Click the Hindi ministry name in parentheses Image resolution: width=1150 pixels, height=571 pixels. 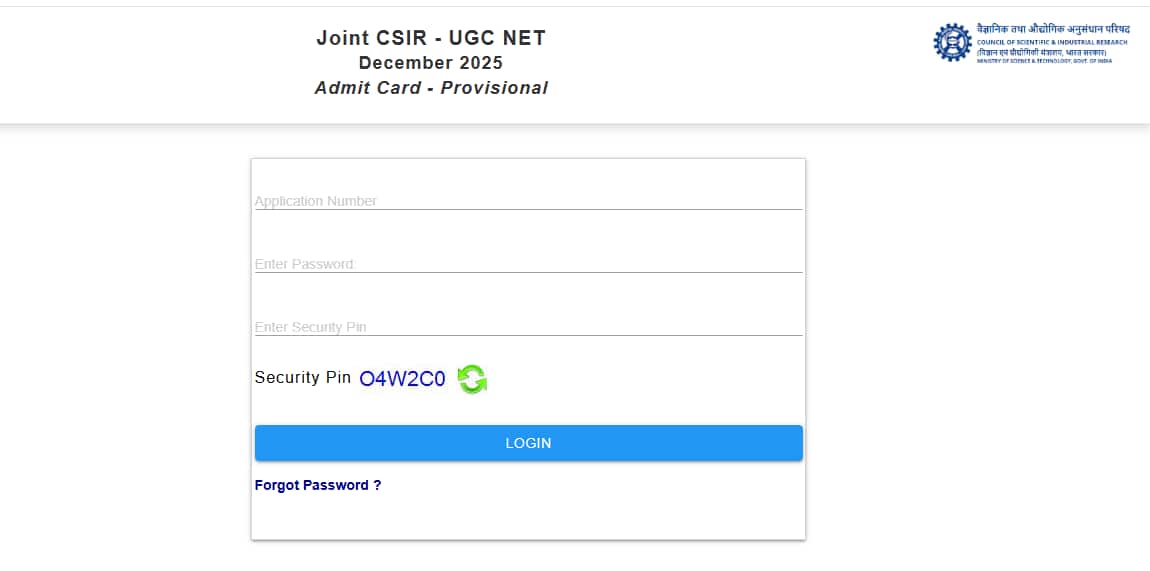point(1042,52)
